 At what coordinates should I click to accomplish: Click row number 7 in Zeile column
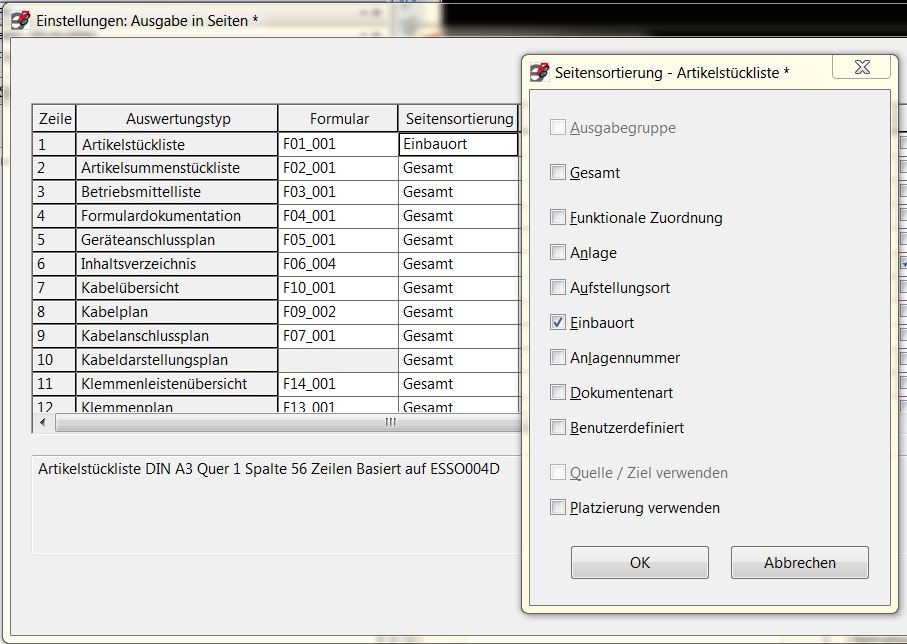tap(54, 288)
